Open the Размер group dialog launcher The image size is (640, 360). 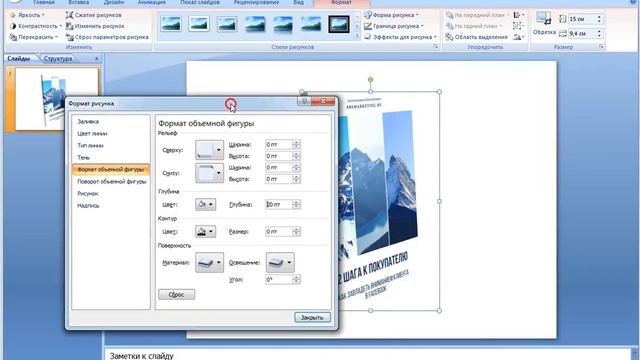point(601,47)
